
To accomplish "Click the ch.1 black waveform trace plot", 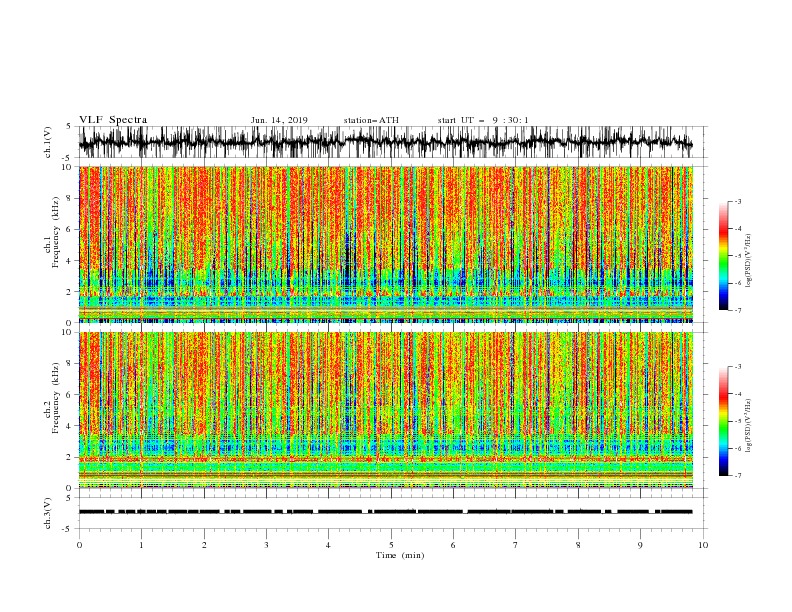I will coord(385,142).
